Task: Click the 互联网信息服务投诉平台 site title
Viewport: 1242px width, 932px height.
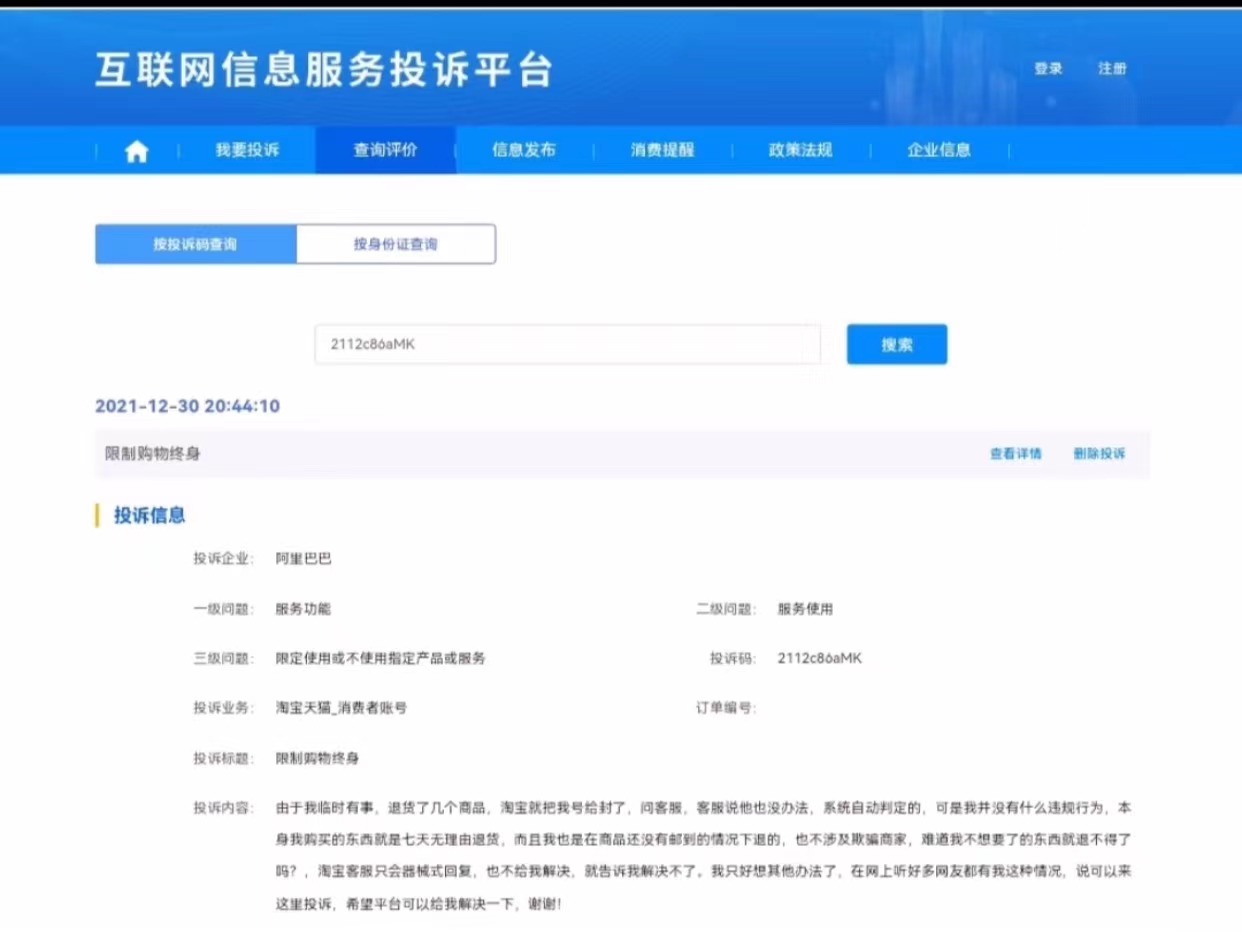Action: click(323, 69)
